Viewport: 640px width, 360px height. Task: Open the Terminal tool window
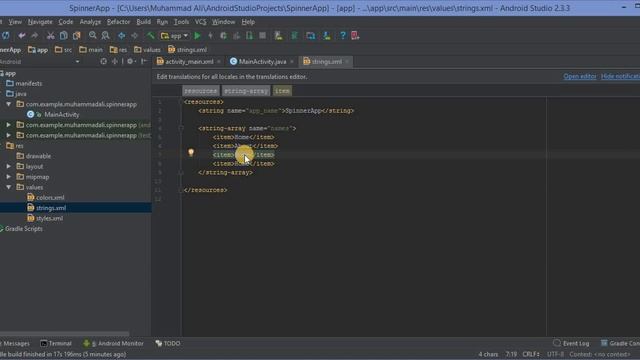[x=56, y=344]
